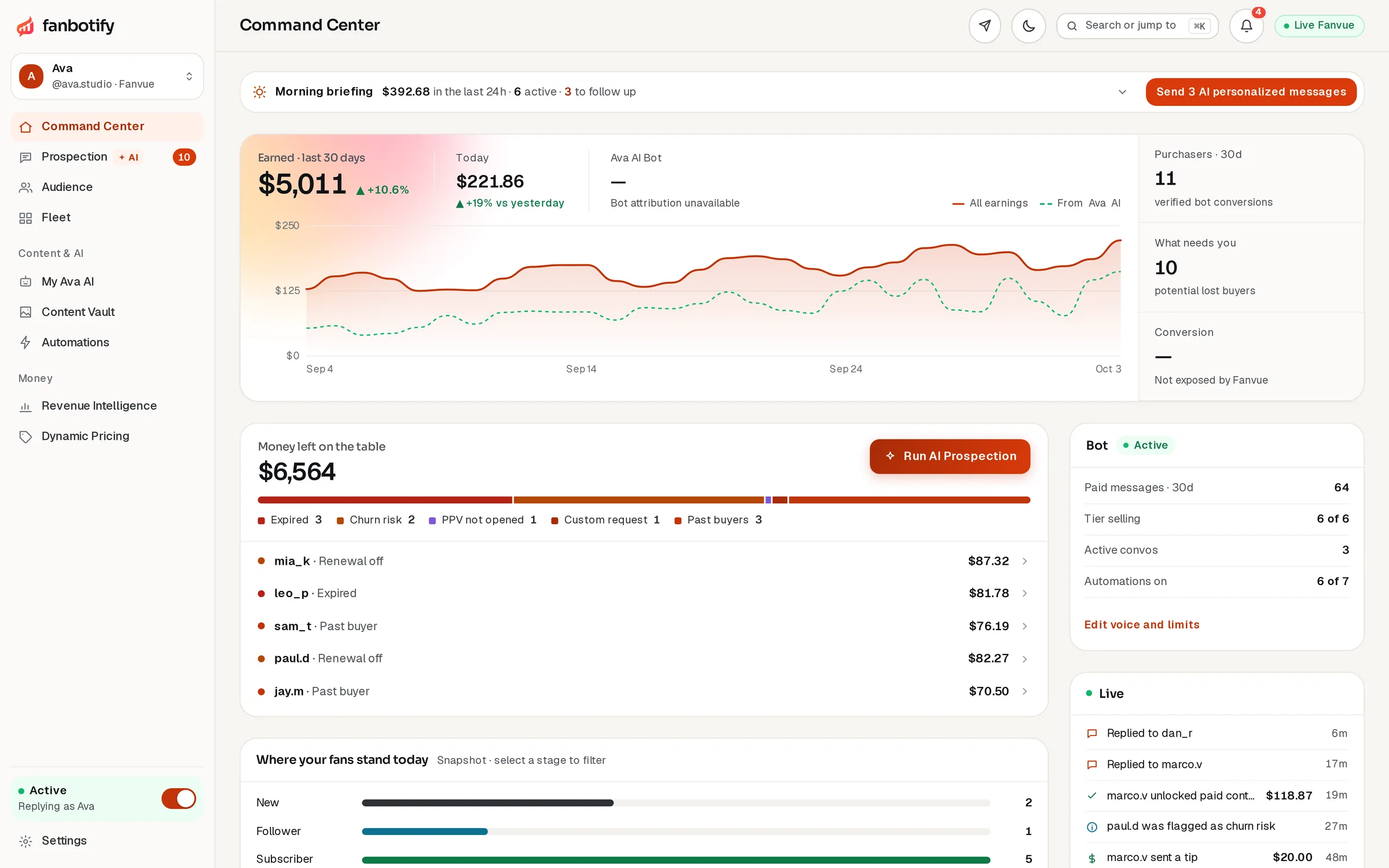The height and width of the screenshot is (868, 1389).
Task: Toggle the All earnings chart legend
Action: point(990,203)
